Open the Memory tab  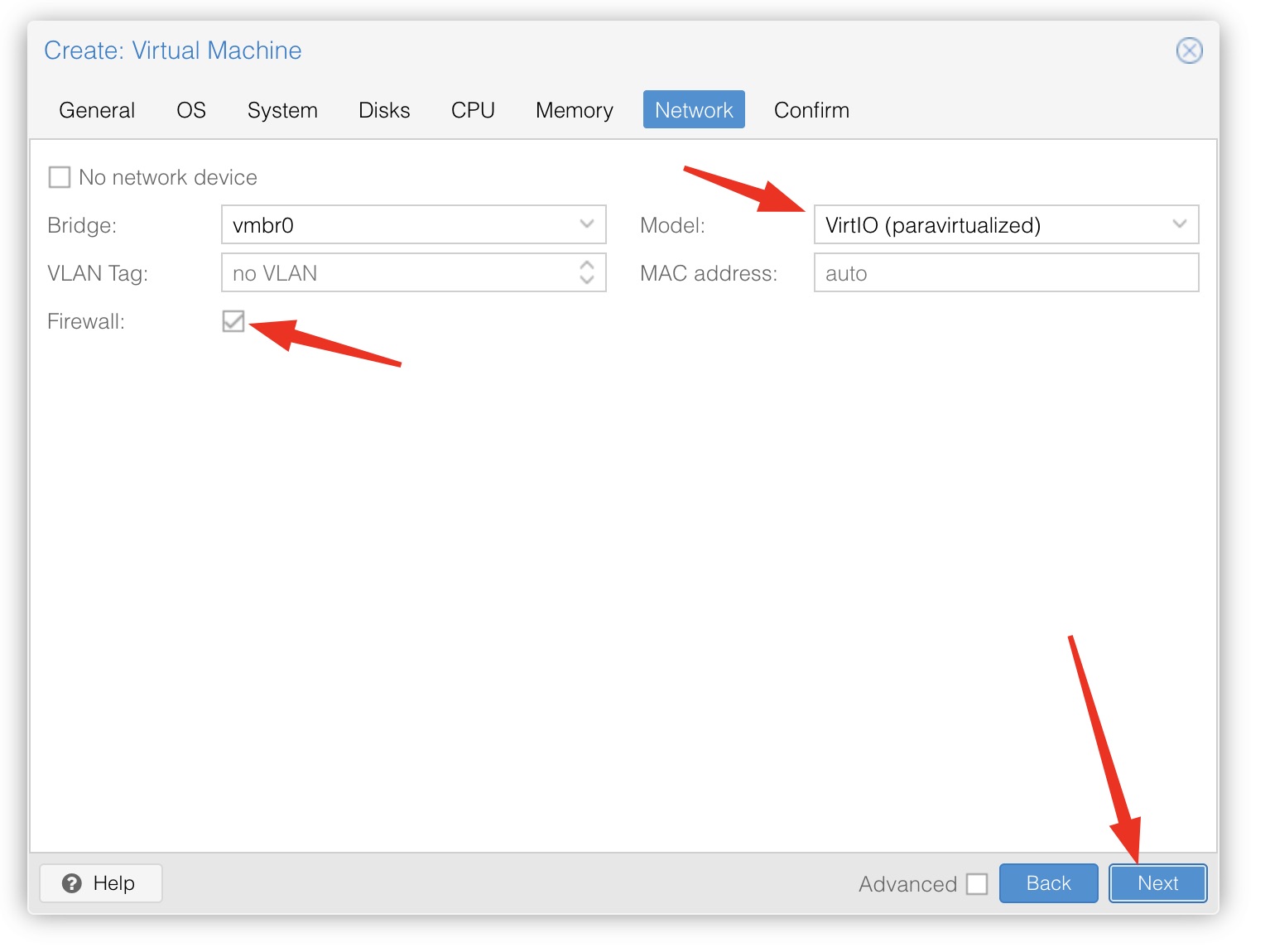574,110
